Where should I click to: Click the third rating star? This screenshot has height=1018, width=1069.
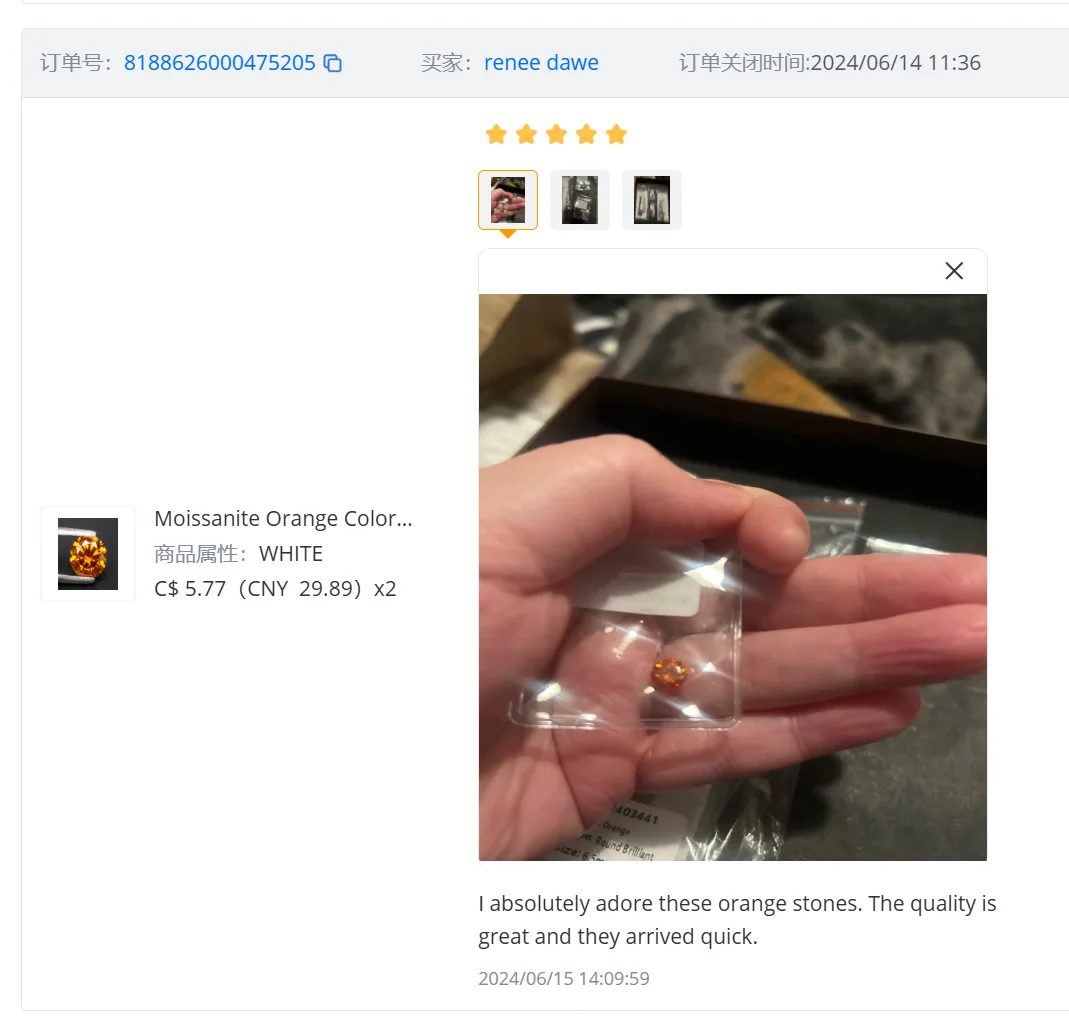[x=556, y=134]
